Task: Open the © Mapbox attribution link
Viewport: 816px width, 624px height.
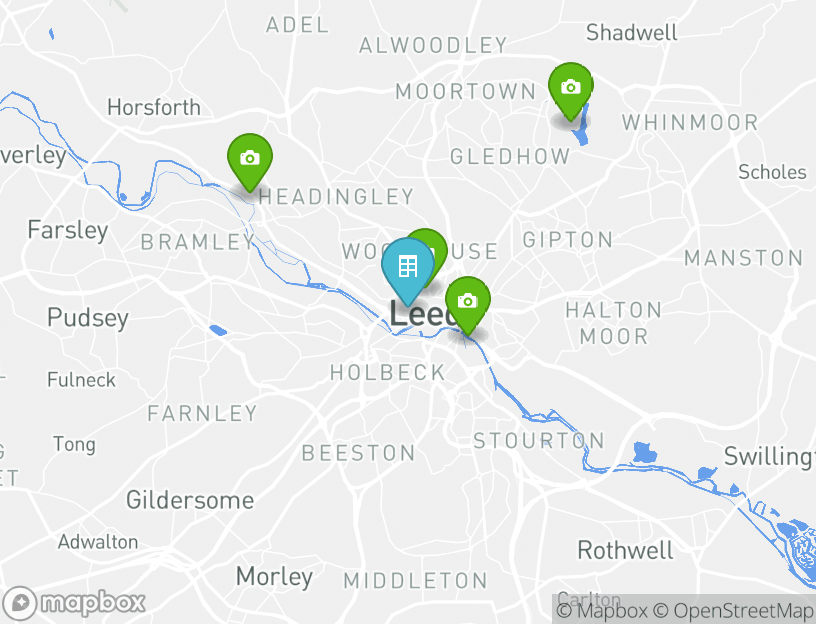Action: pos(602,610)
